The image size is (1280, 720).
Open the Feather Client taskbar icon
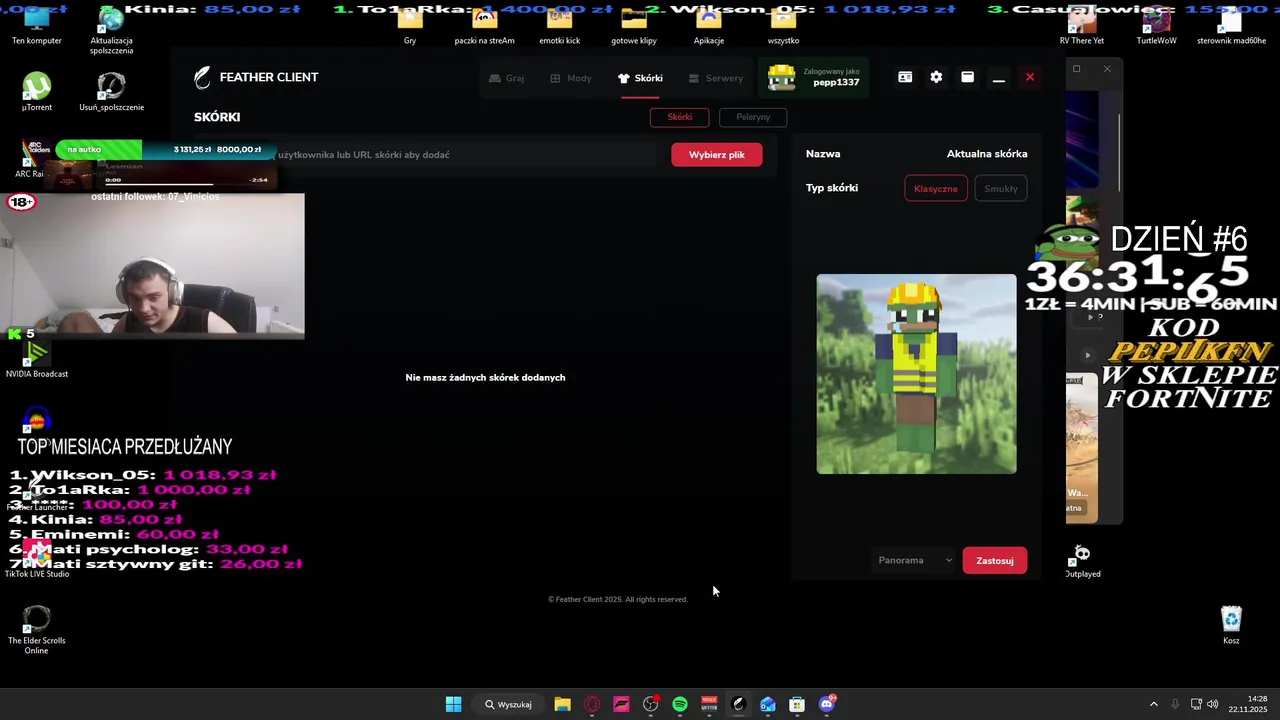(x=738, y=704)
